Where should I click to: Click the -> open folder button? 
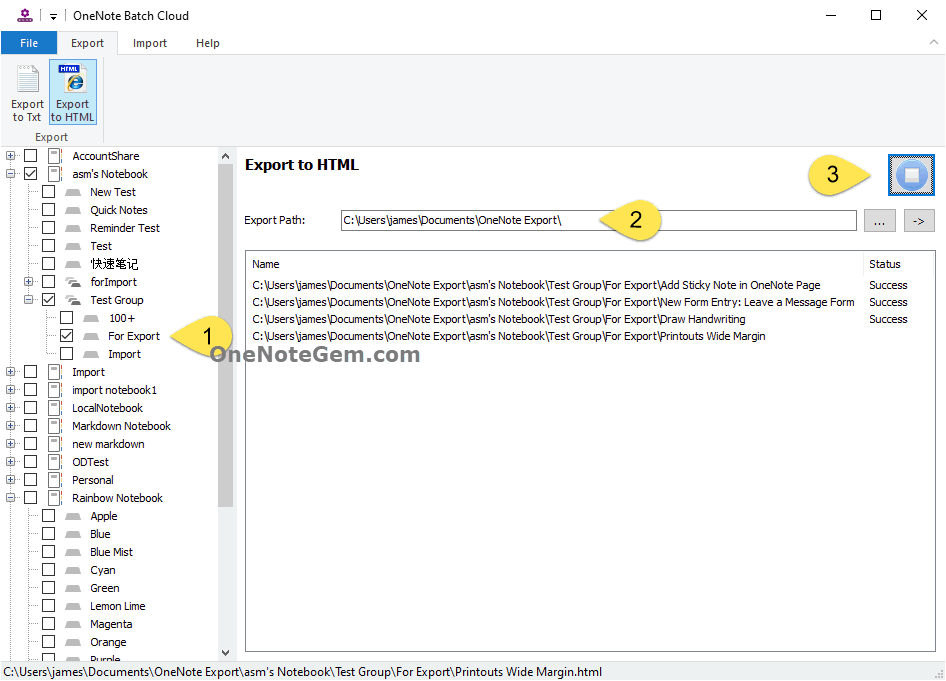click(x=919, y=221)
